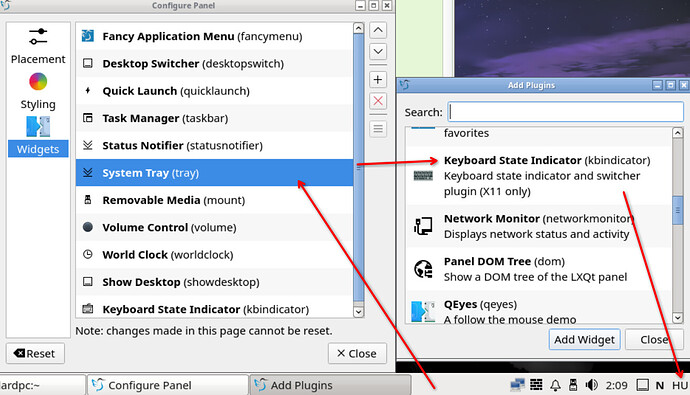This screenshot has width=690, height=395.
Task: Choose Panel DOM Tree plugin
Action: click(x=539, y=269)
